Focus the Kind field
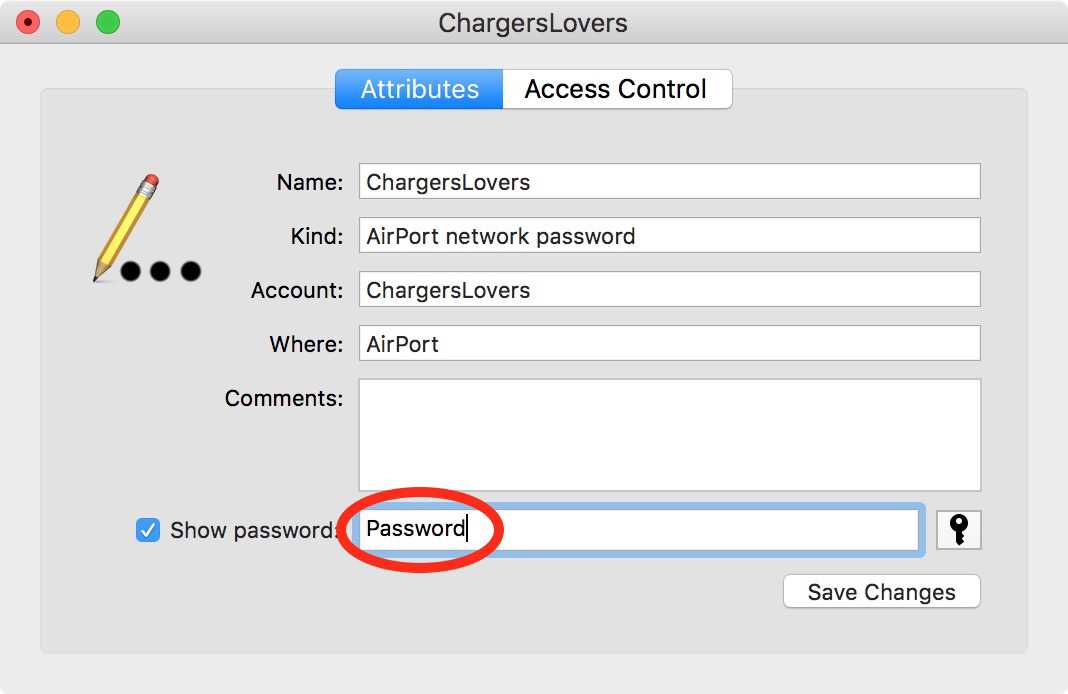 point(668,236)
